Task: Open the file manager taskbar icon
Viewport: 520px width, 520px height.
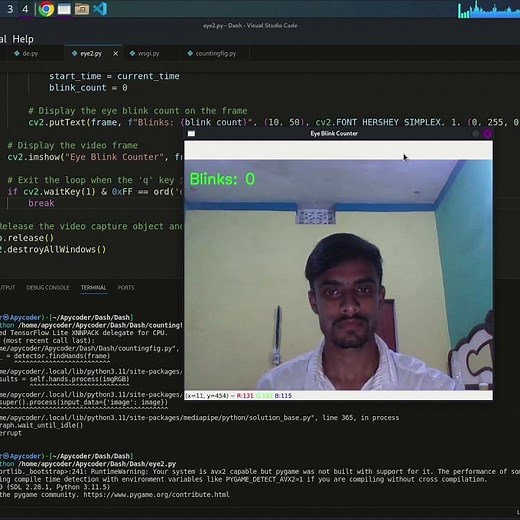Action: coord(82,9)
